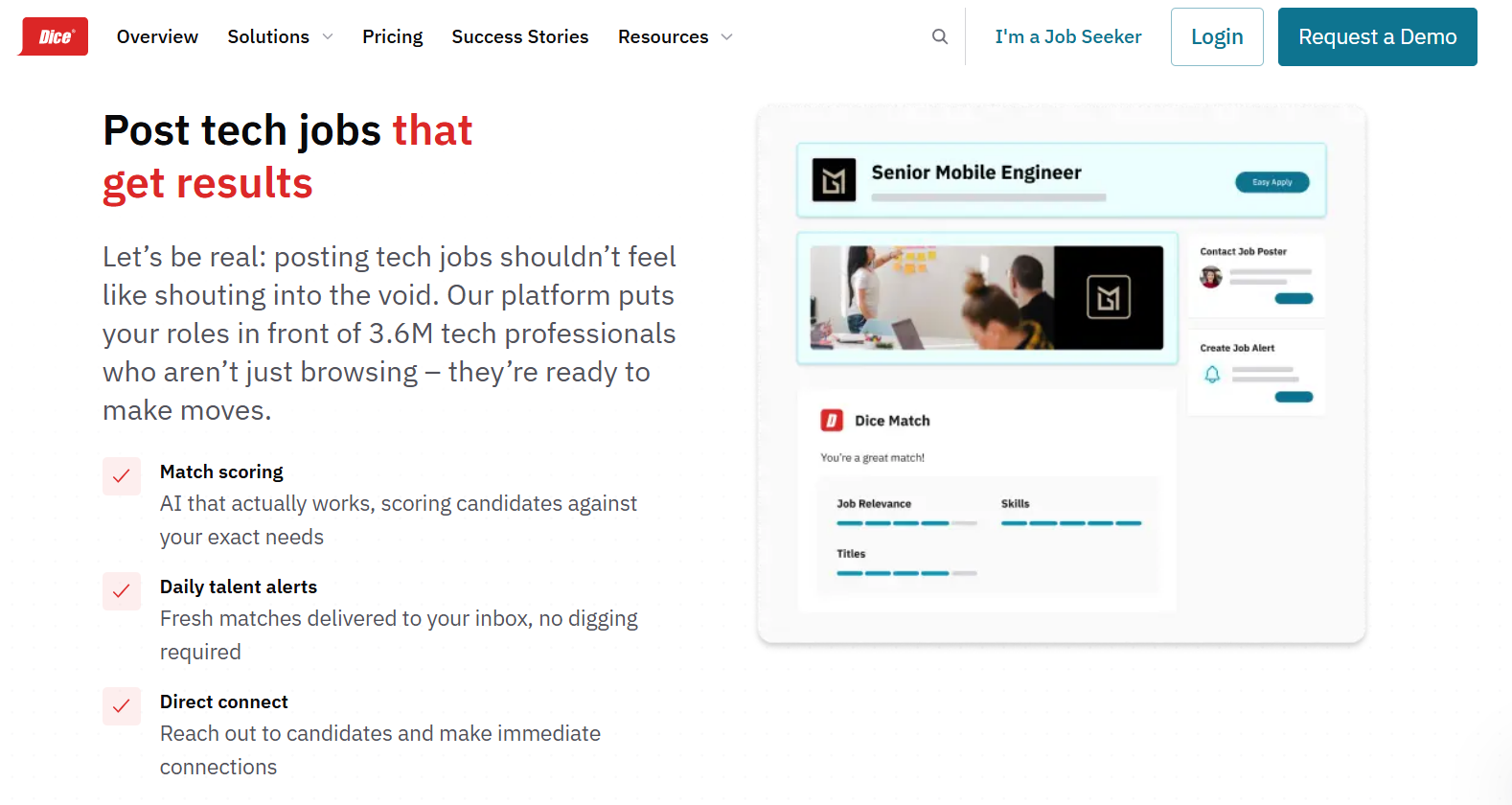Open Success Stories in the navigation
Image resolution: width=1512 pixels, height=805 pixels.
pyautogui.click(x=520, y=36)
